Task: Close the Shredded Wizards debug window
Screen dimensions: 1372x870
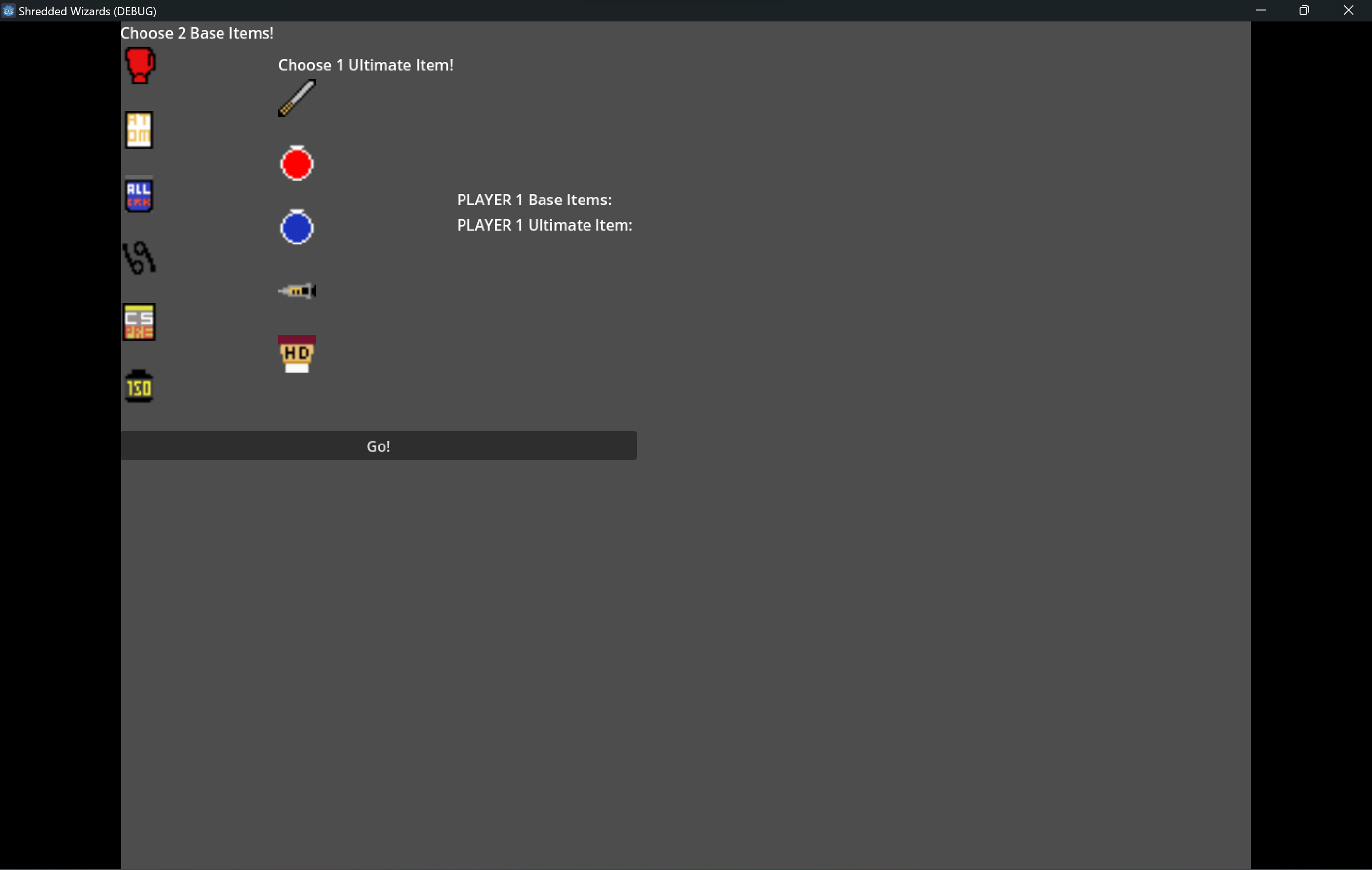Action: pos(1349,10)
